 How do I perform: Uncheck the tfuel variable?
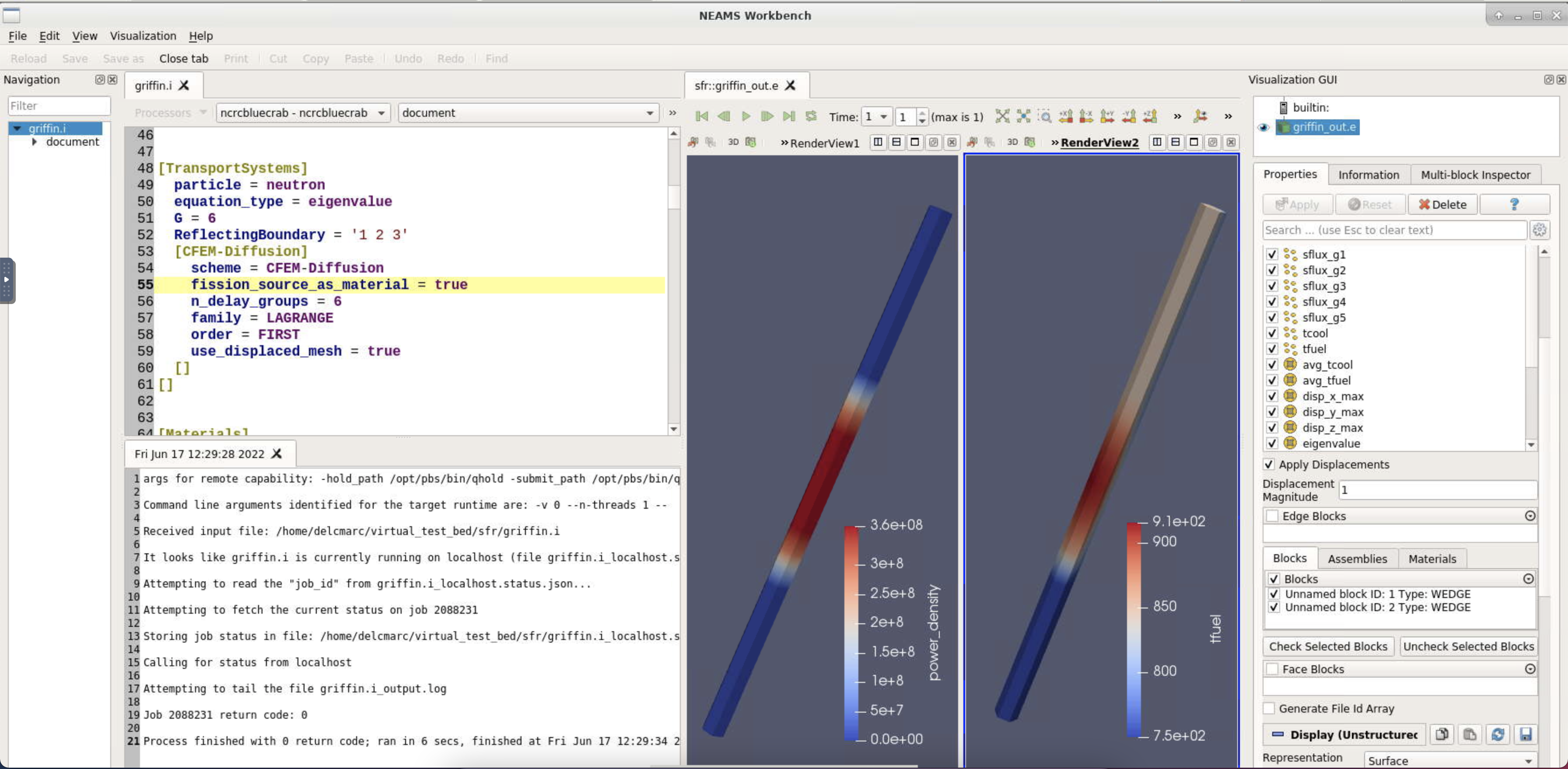pyautogui.click(x=1271, y=349)
